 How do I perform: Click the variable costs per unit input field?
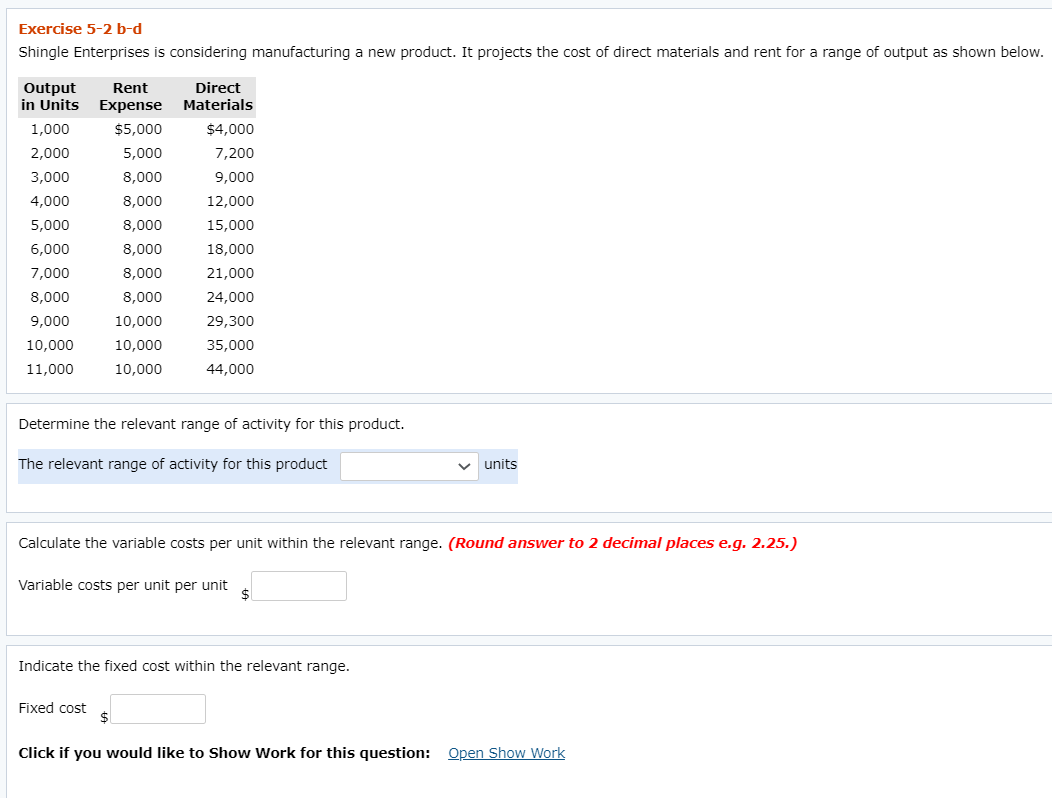(299, 586)
